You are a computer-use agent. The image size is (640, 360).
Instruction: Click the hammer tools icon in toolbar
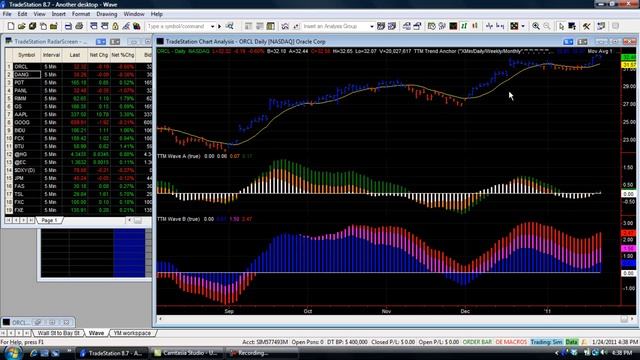587,26
